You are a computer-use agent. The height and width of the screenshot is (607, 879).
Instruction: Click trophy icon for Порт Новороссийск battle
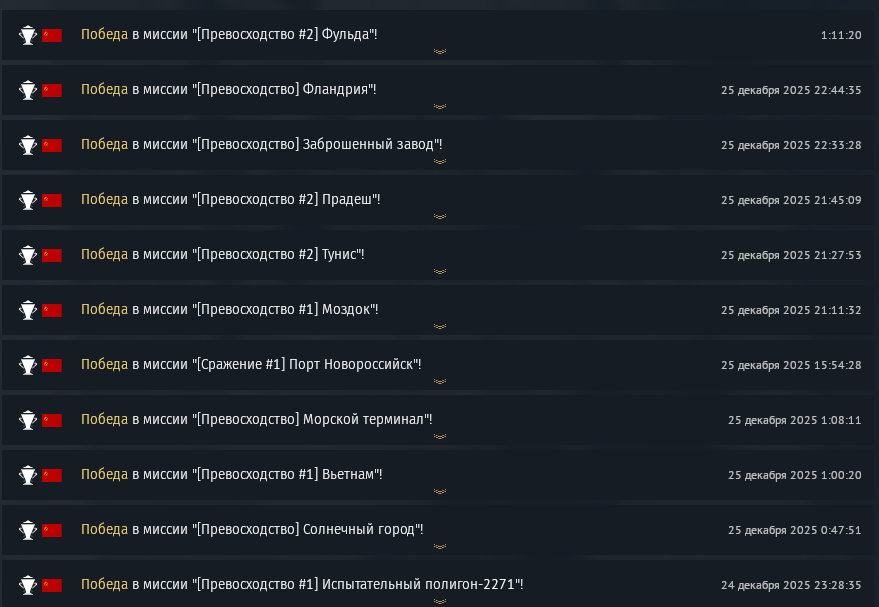28,365
